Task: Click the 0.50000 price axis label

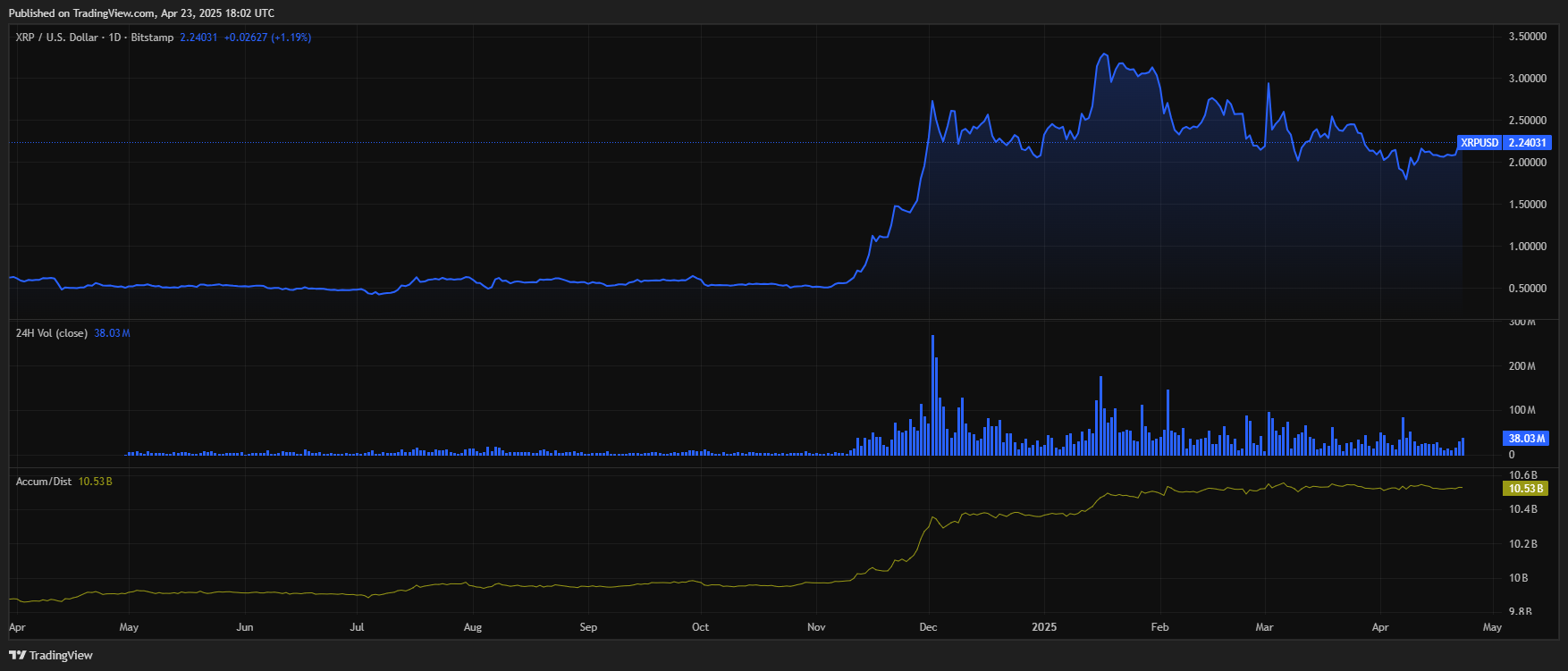Action: tap(1527, 289)
